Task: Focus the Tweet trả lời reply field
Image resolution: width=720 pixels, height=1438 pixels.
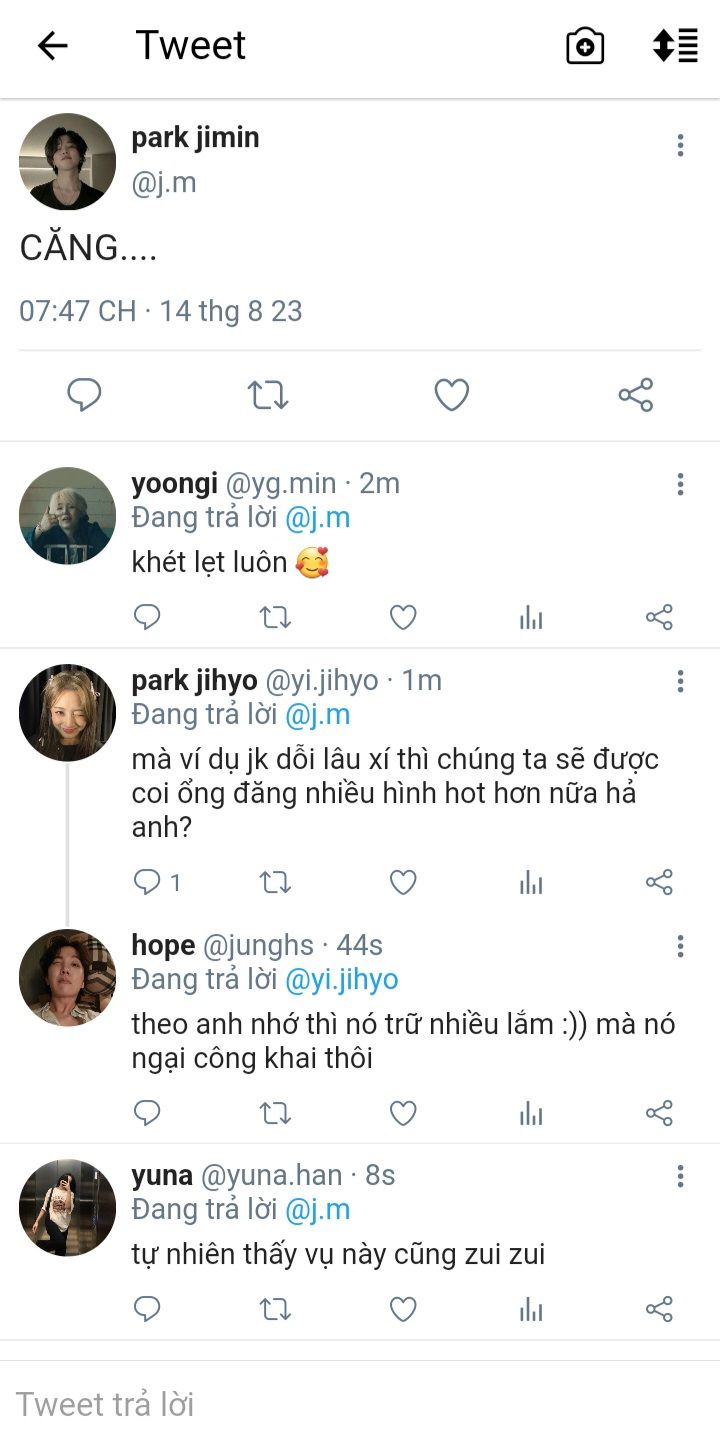Action: [x=360, y=1404]
